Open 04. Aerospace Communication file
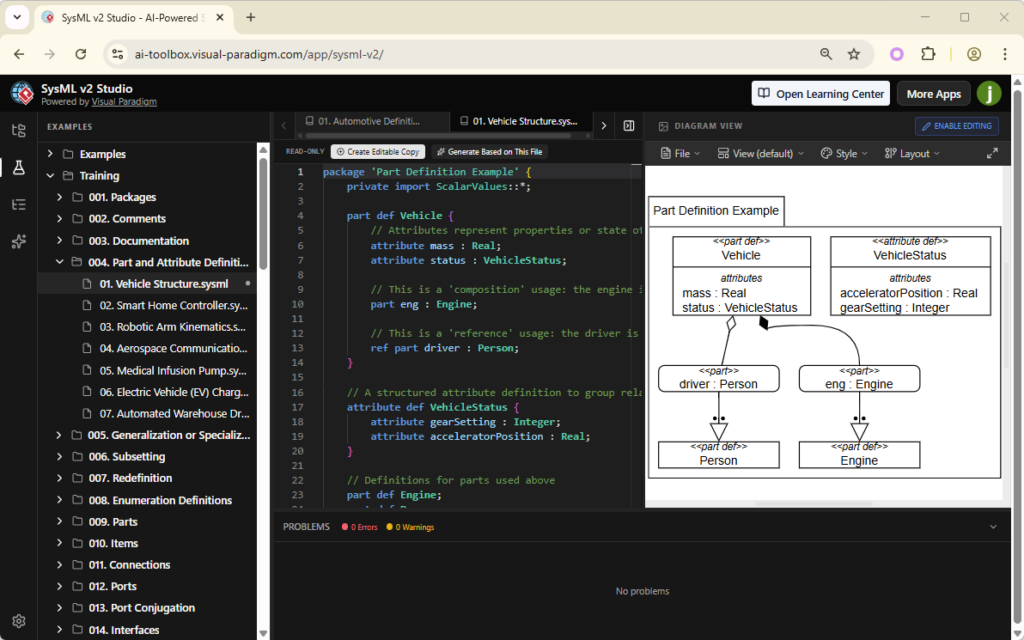Image resolution: width=1024 pixels, height=640 pixels. coord(173,348)
